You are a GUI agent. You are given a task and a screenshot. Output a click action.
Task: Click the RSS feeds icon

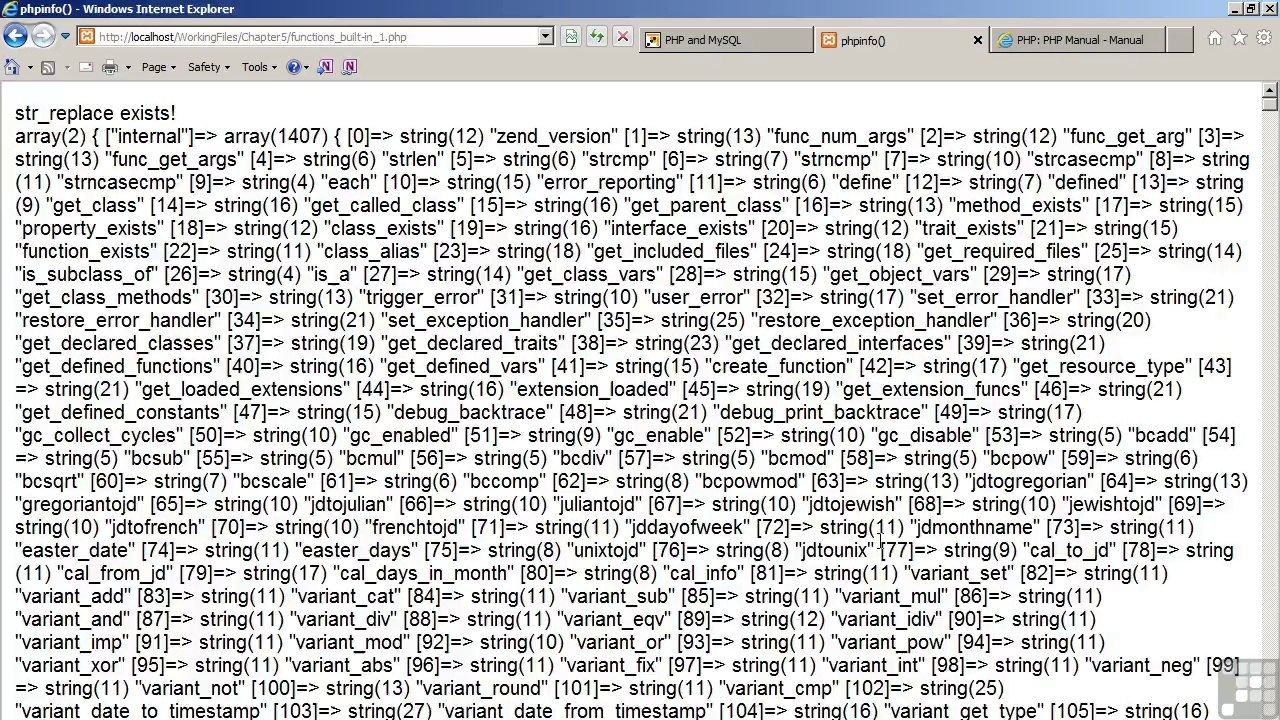(47, 67)
